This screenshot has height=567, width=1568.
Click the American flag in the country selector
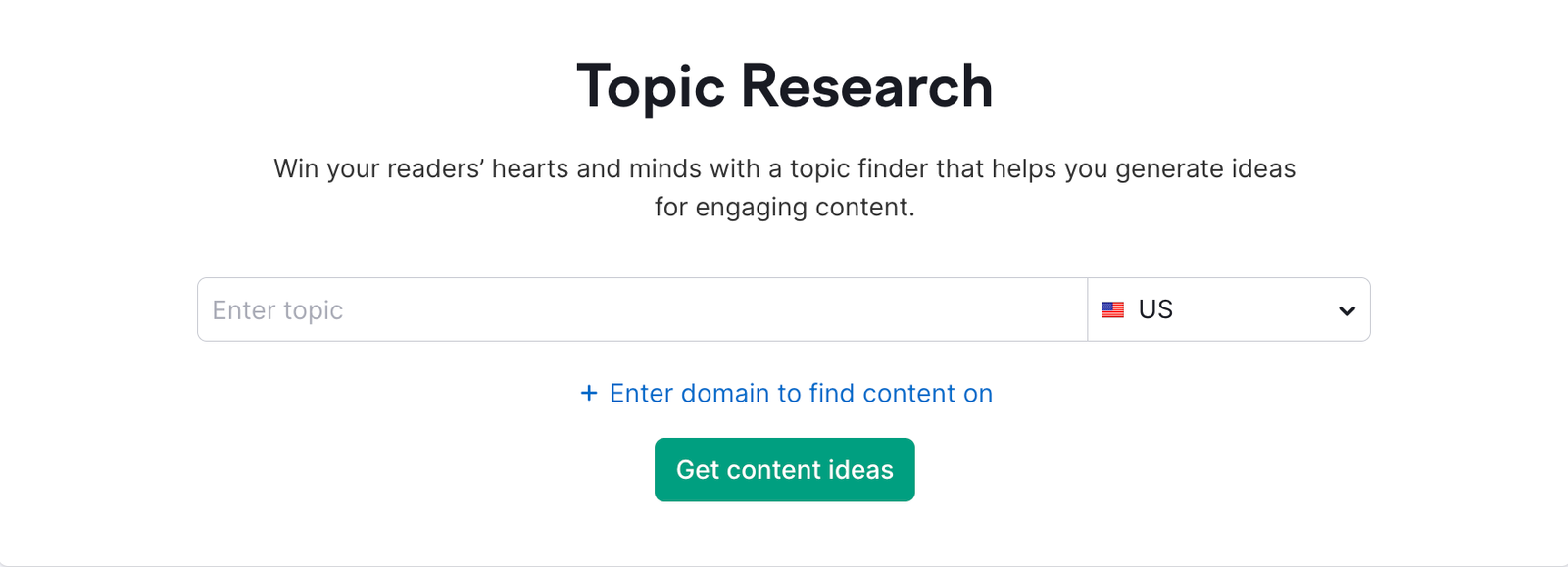pos(1113,309)
